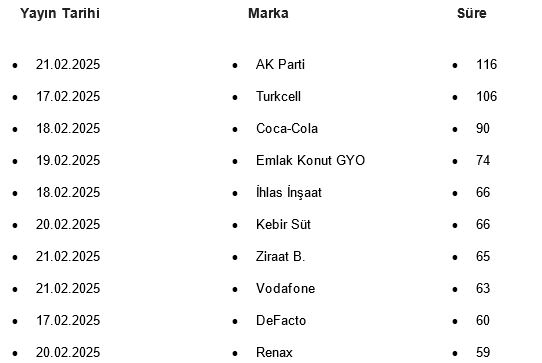Select the AK Parti brand entry

point(280,65)
